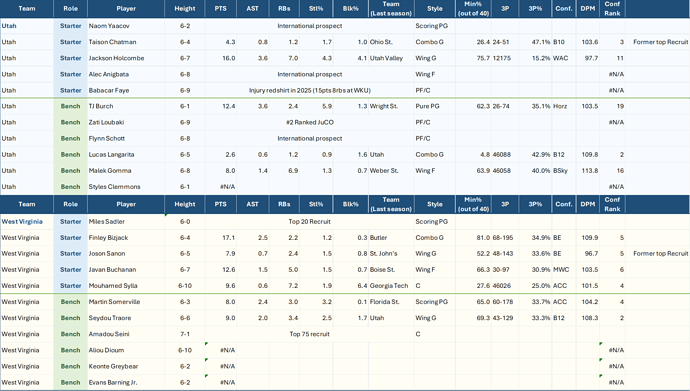690x391 pixels.
Task: Click the "15.2%" three-point percentage cell
Action: point(535,58)
